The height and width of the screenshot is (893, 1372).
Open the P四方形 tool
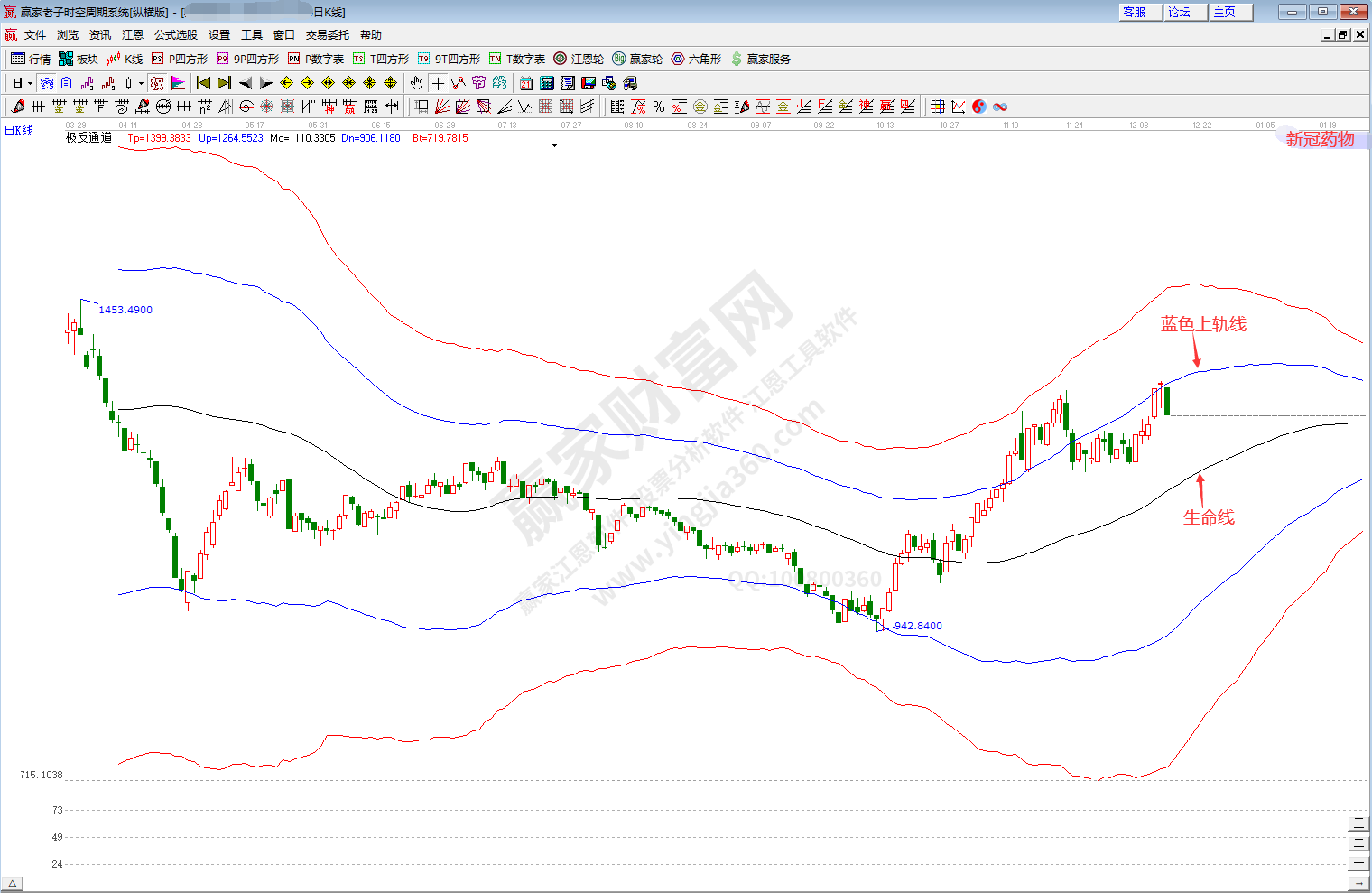180,59
